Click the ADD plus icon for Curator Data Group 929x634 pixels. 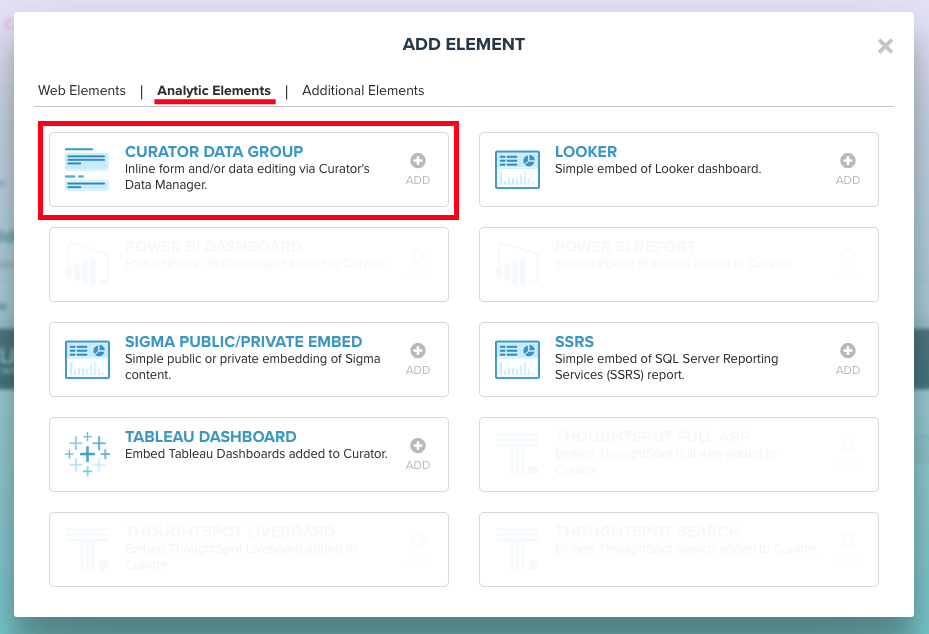tap(417, 158)
